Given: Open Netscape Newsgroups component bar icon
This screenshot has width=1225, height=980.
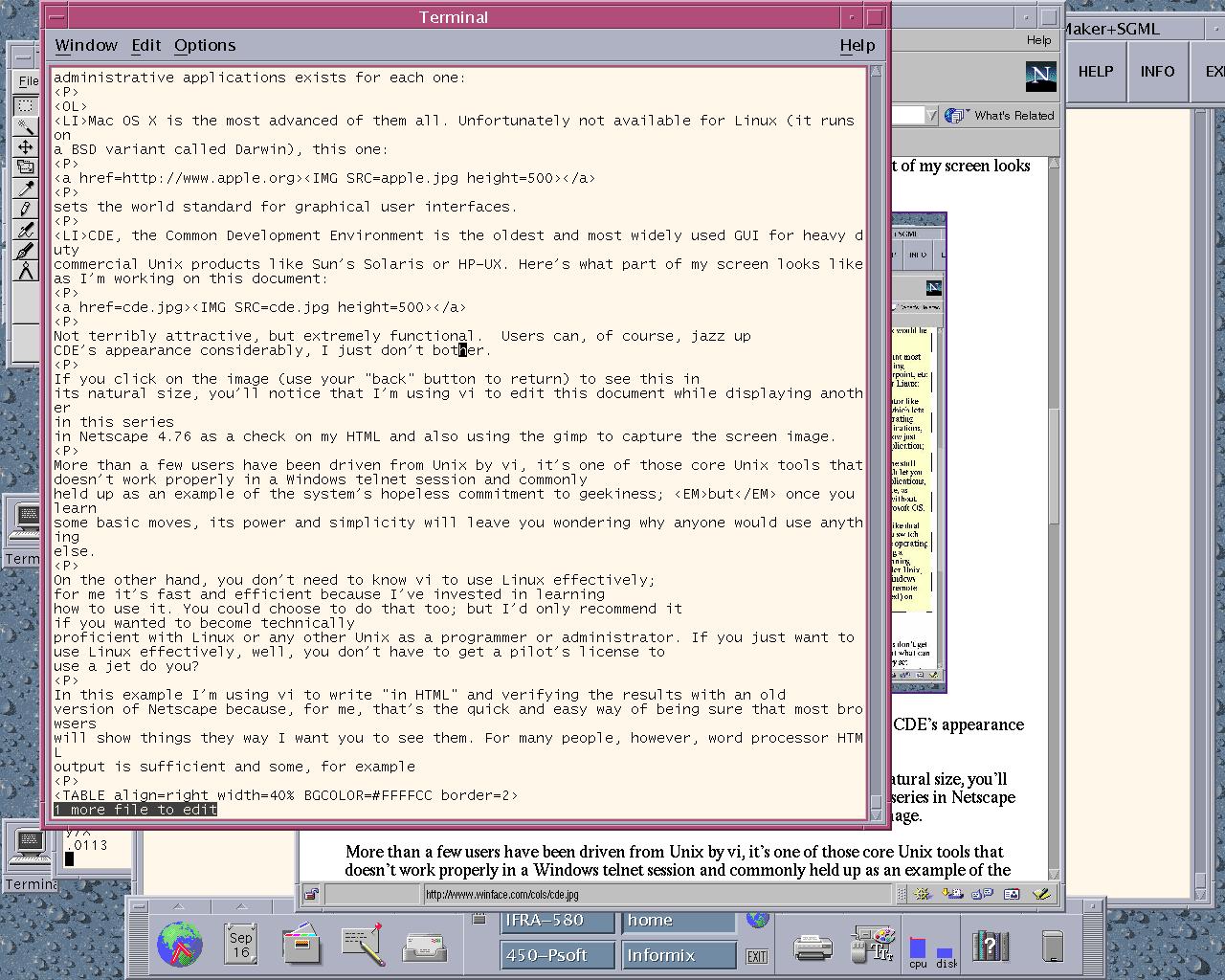Looking at the screenshot, I should coord(982,894).
